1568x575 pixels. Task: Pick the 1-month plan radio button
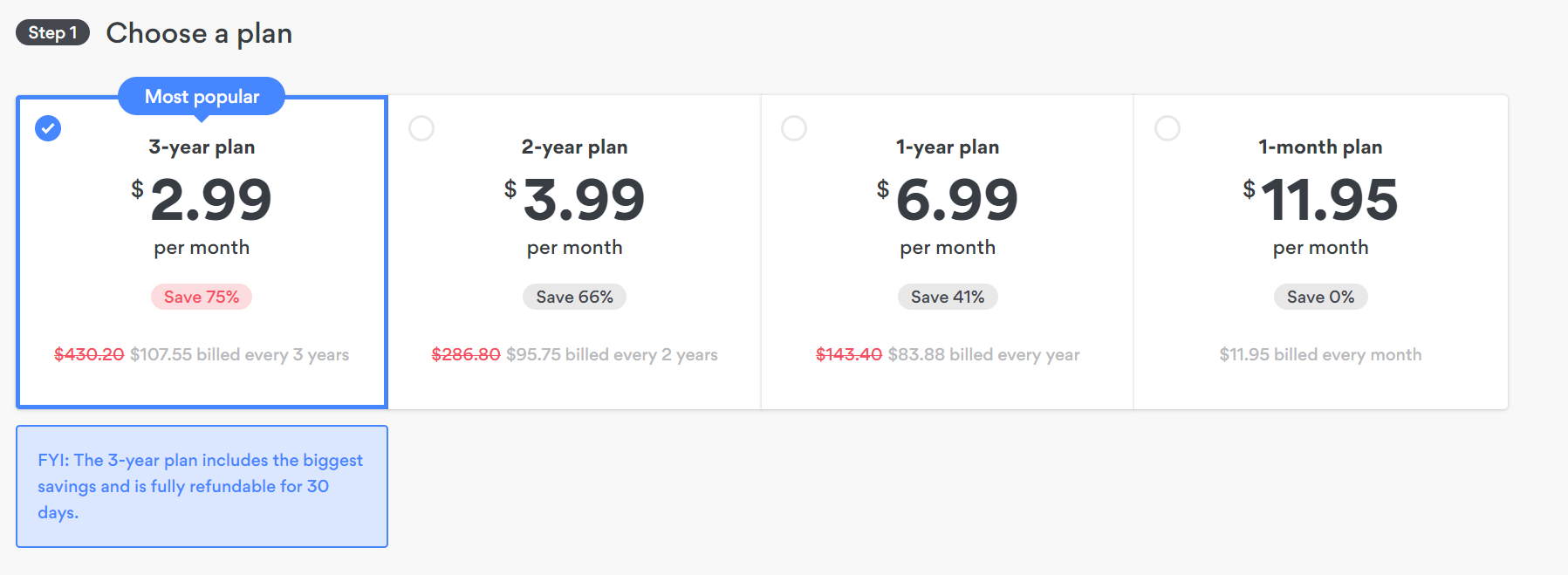click(x=1167, y=128)
